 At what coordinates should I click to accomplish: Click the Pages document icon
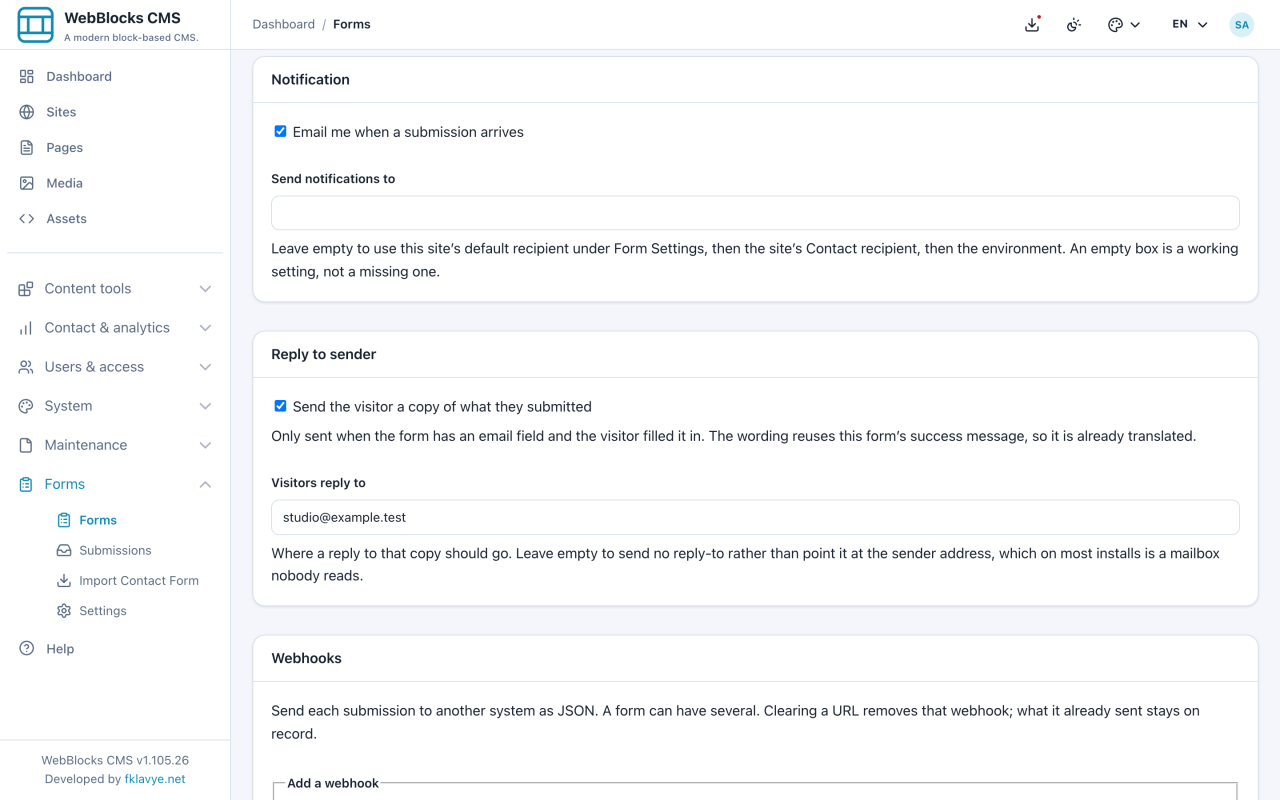[x=27, y=148]
